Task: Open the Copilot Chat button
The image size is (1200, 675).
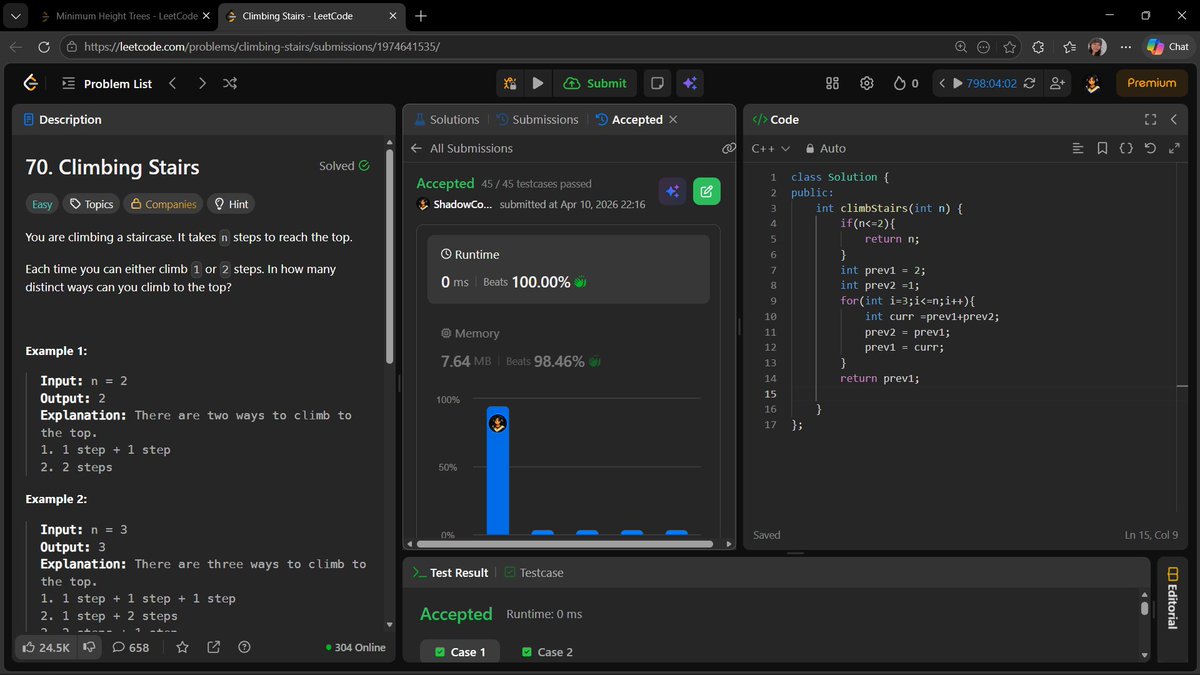Action: 1168,47
